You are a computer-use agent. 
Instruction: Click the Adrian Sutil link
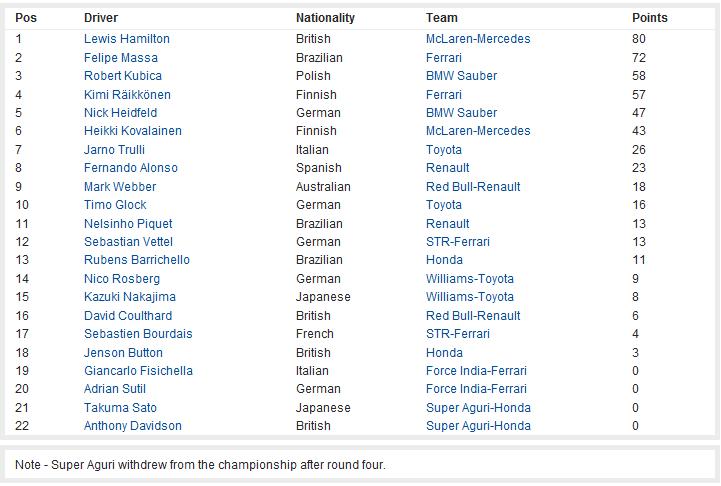[114, 389]
